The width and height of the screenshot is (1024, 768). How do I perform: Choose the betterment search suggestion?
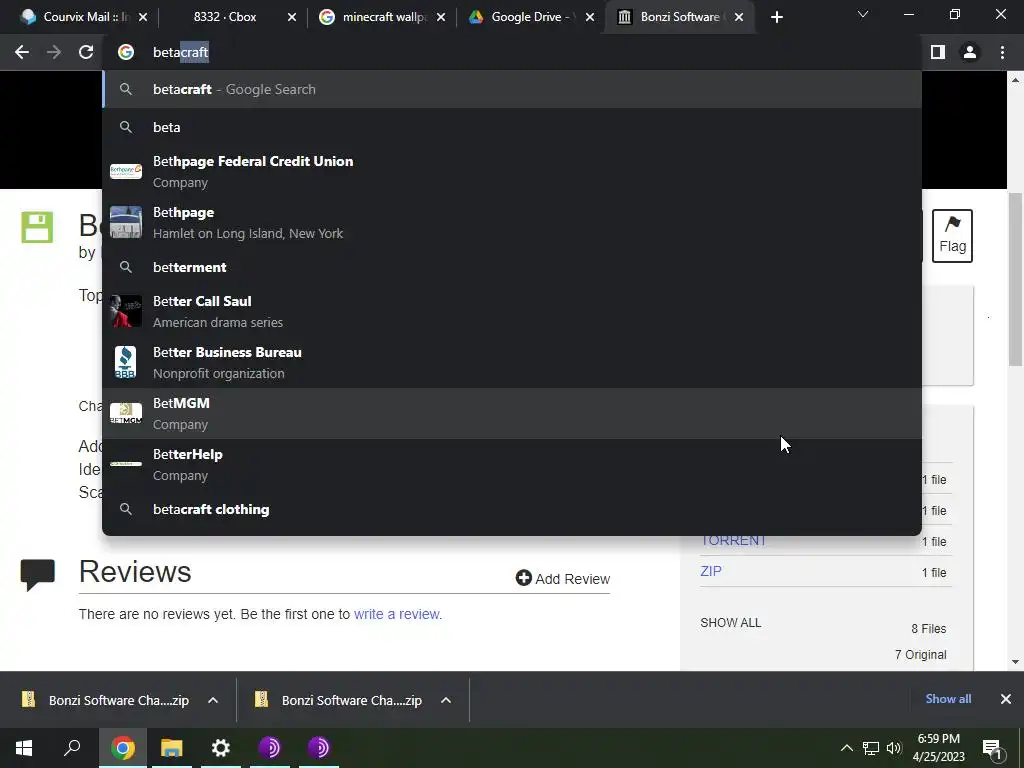point(512,267)
